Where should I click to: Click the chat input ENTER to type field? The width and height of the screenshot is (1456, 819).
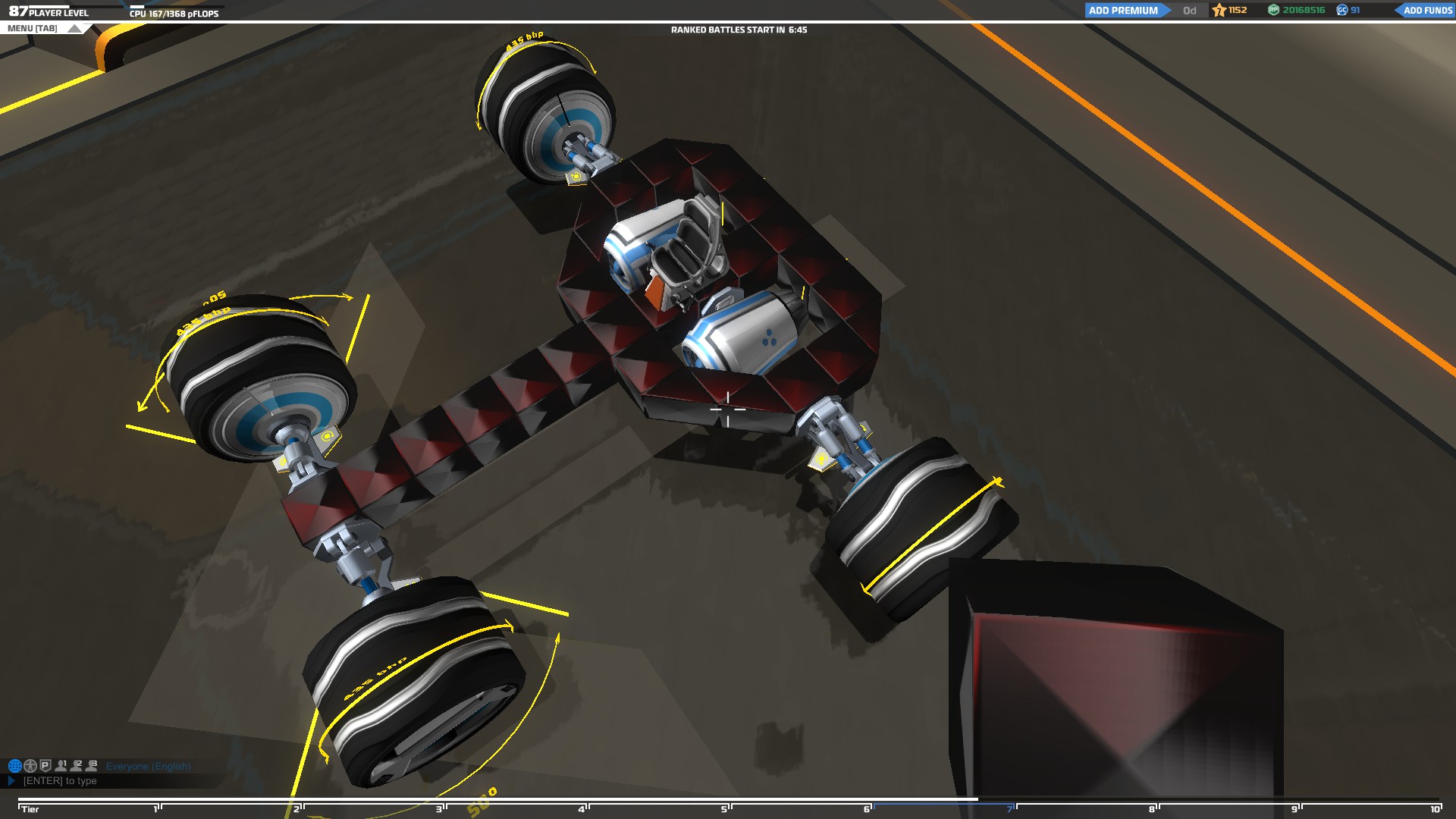tap(60, 780)
